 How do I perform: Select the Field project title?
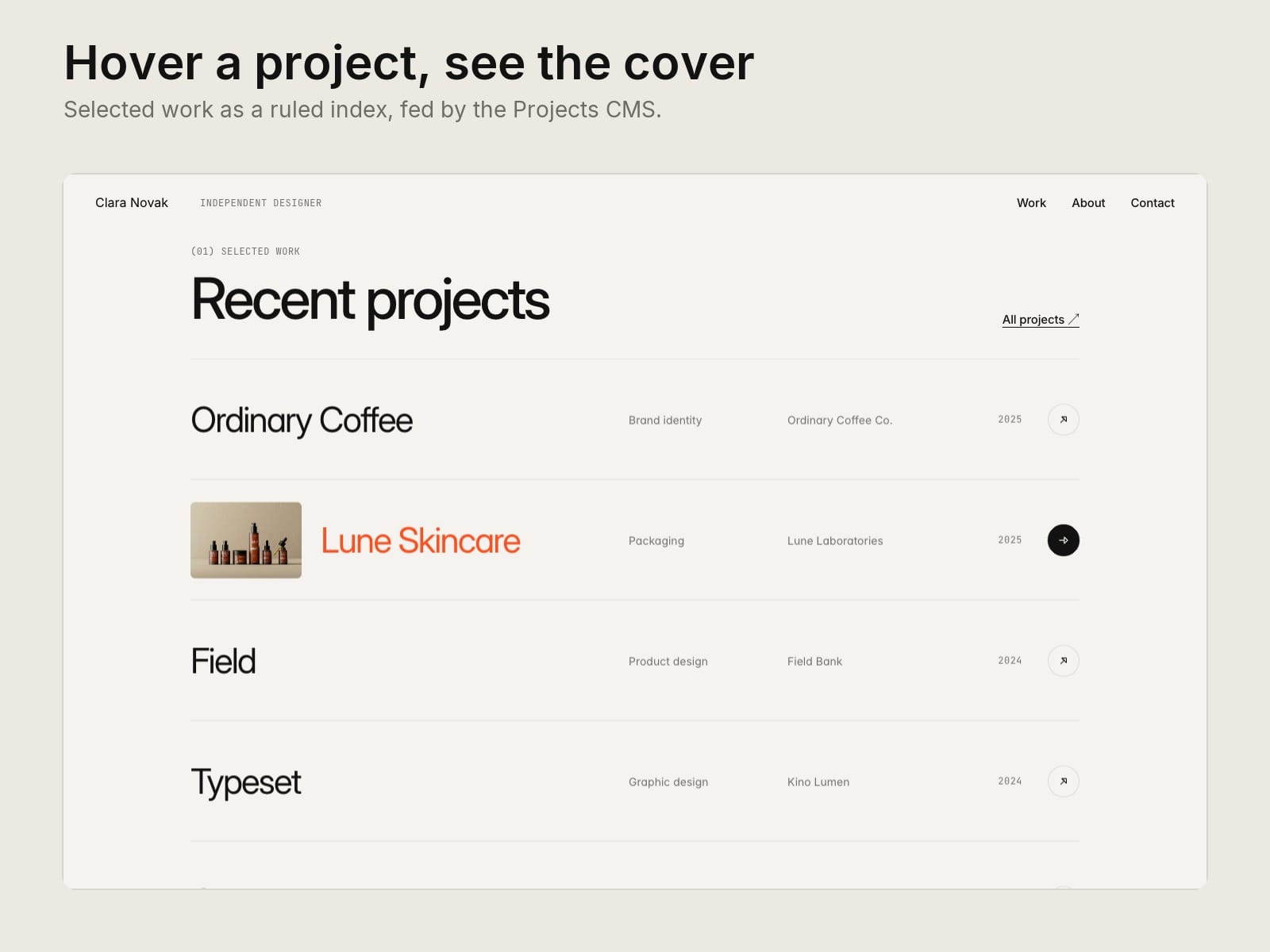(223, 661)
